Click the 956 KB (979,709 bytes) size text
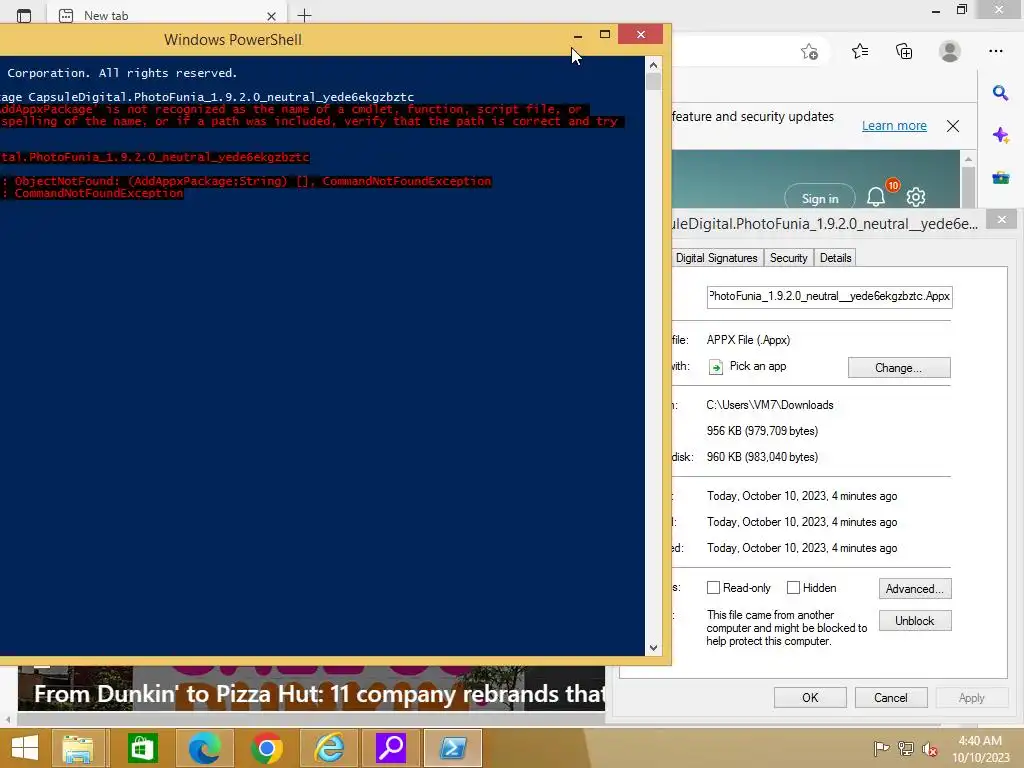Image resolution: width=1024 pixels, height=768 pixels. pyautogui.click(x=762, y=431)
